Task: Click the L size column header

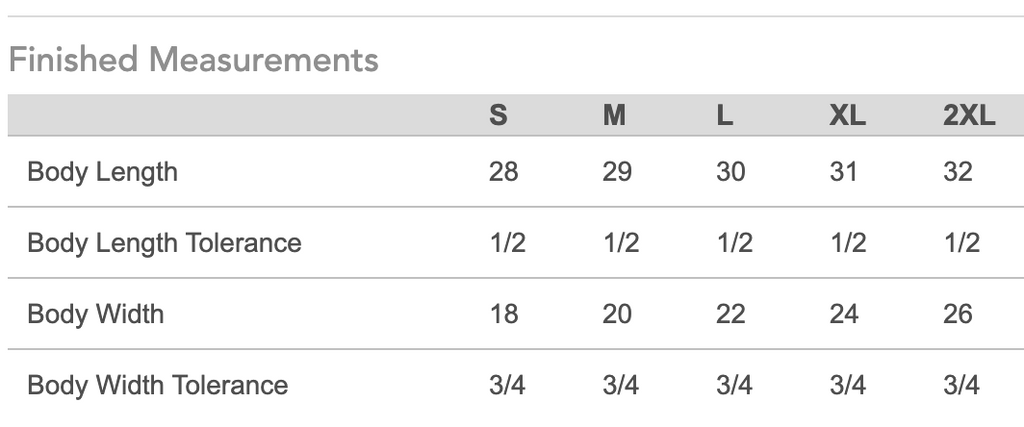Action: click(725, 116)
